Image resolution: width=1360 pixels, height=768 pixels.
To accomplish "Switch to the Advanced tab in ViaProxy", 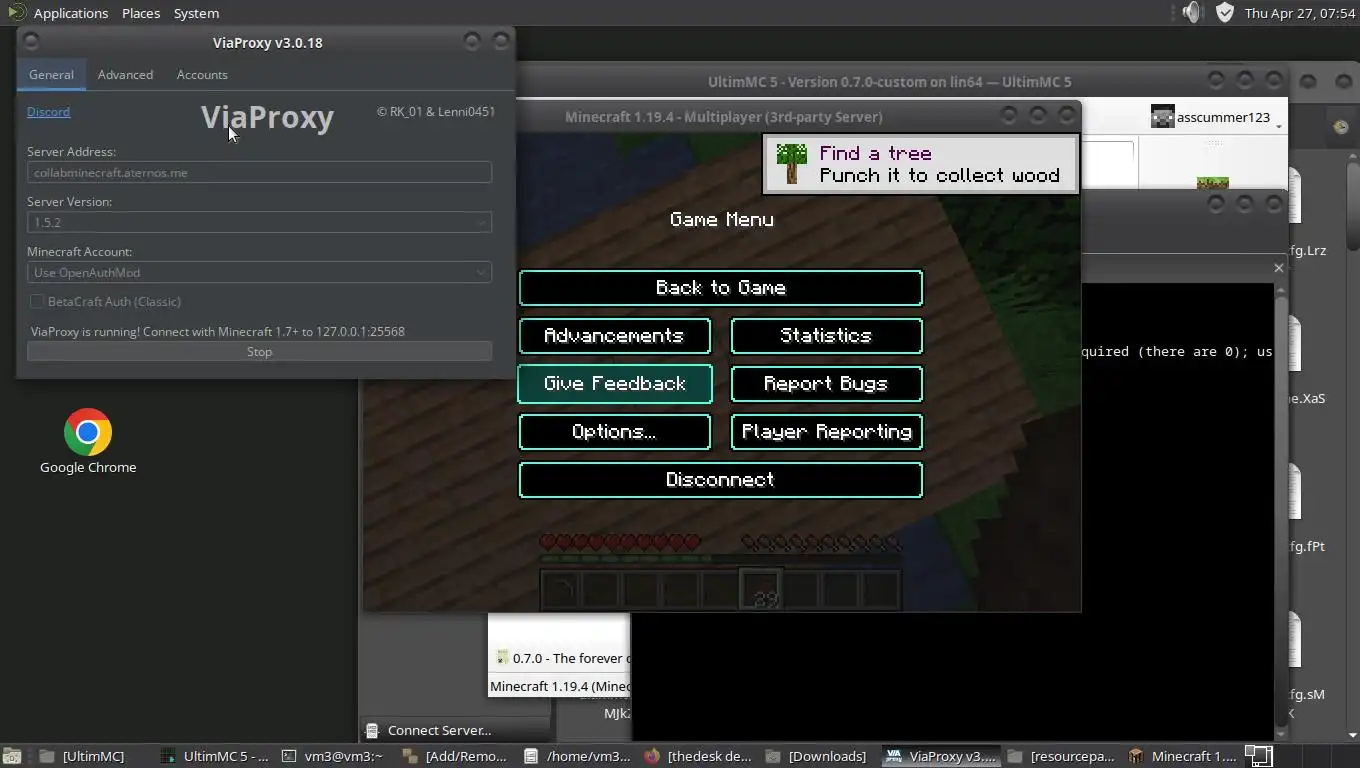I will coord(125,74).
